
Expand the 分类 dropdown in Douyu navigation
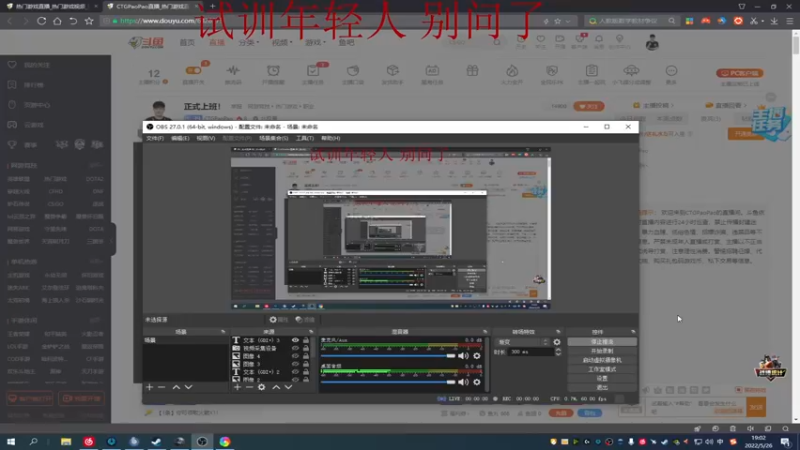pyautogui.click(x=248, y=42)
